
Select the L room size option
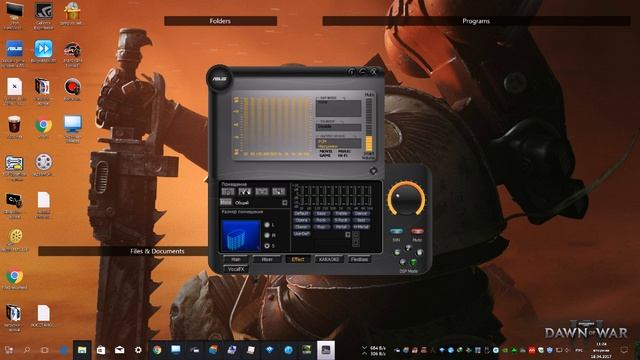(267, 225)
